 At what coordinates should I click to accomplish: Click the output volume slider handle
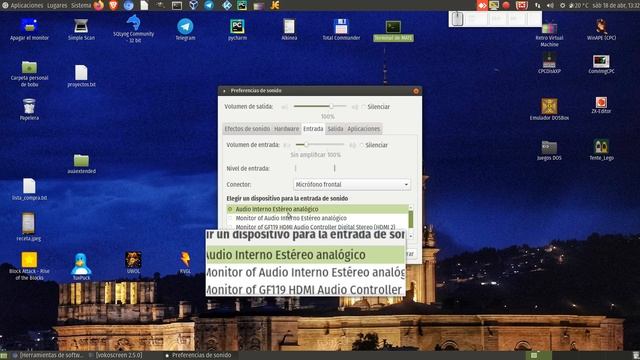point(331,106)
